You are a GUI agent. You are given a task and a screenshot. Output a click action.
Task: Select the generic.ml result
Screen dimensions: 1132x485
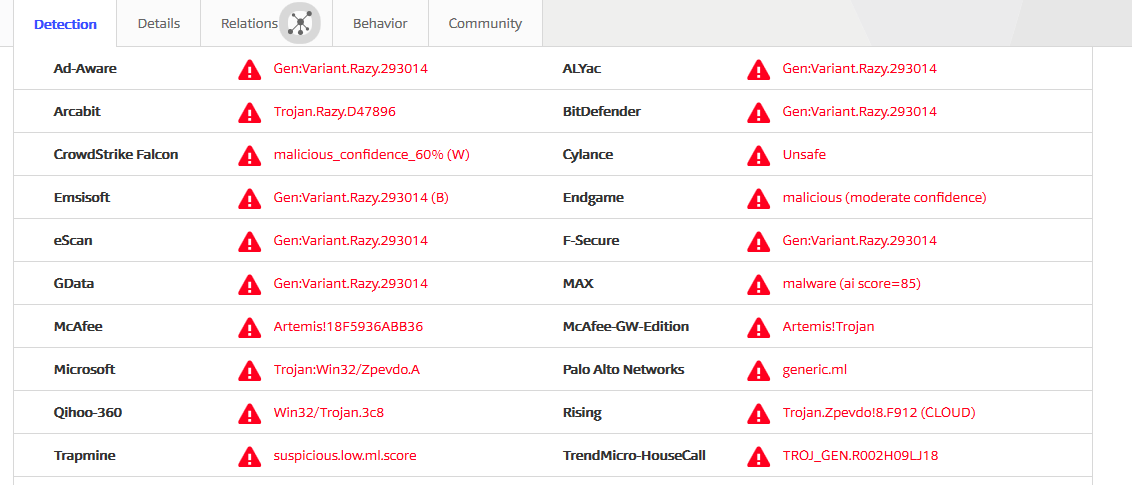click(815, 370)
